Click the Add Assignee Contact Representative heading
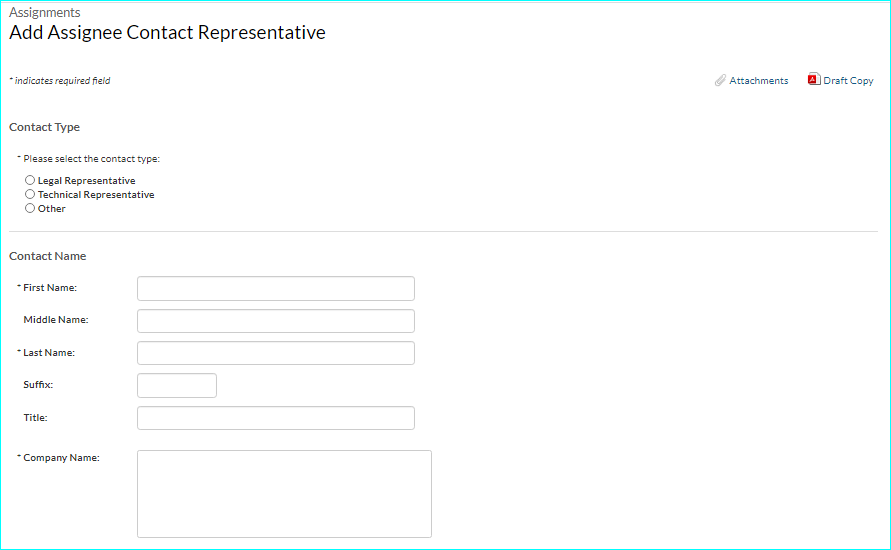891x550 pixels. pos(167,33)
